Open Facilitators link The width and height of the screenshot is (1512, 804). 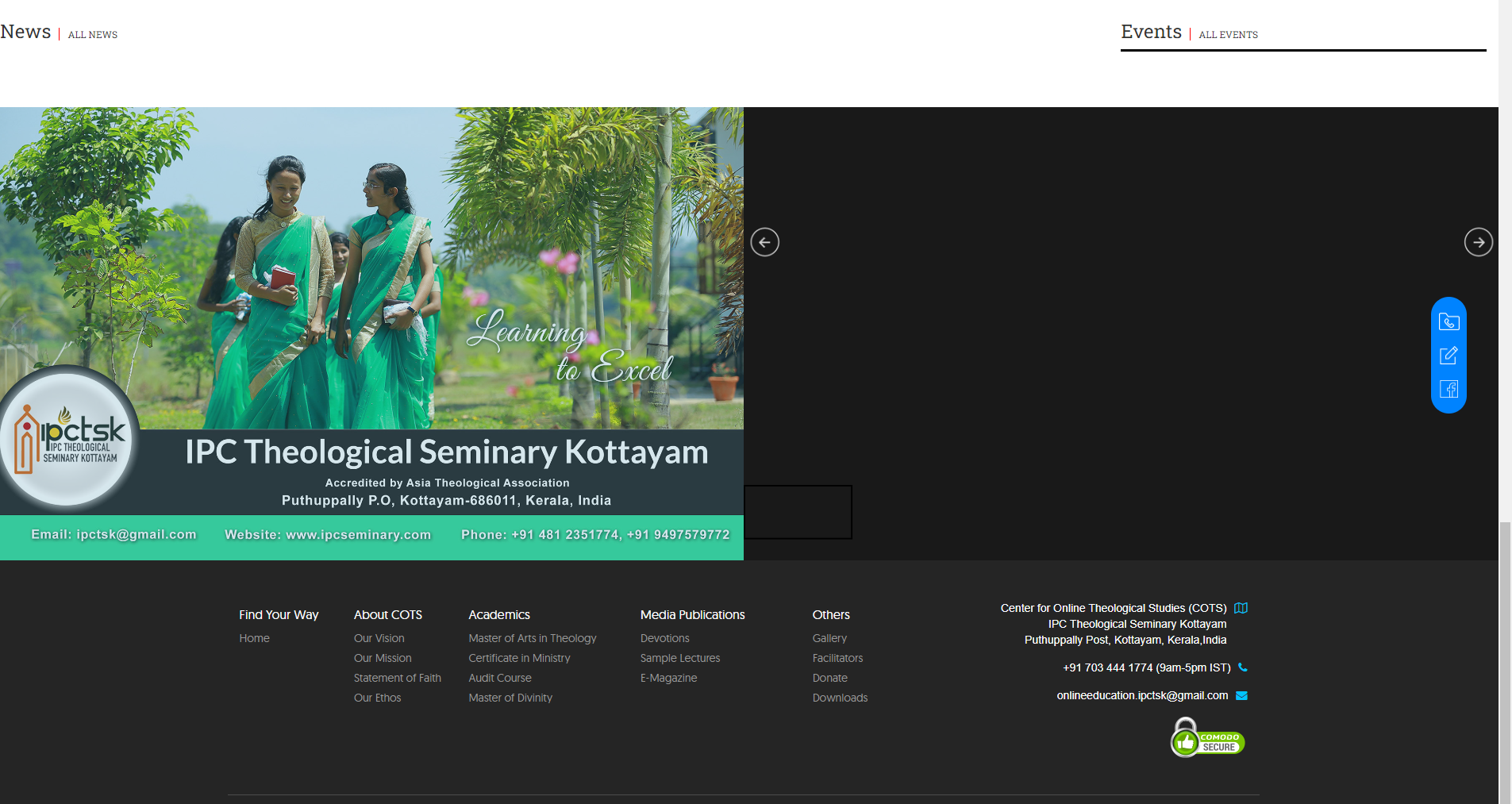837,658
